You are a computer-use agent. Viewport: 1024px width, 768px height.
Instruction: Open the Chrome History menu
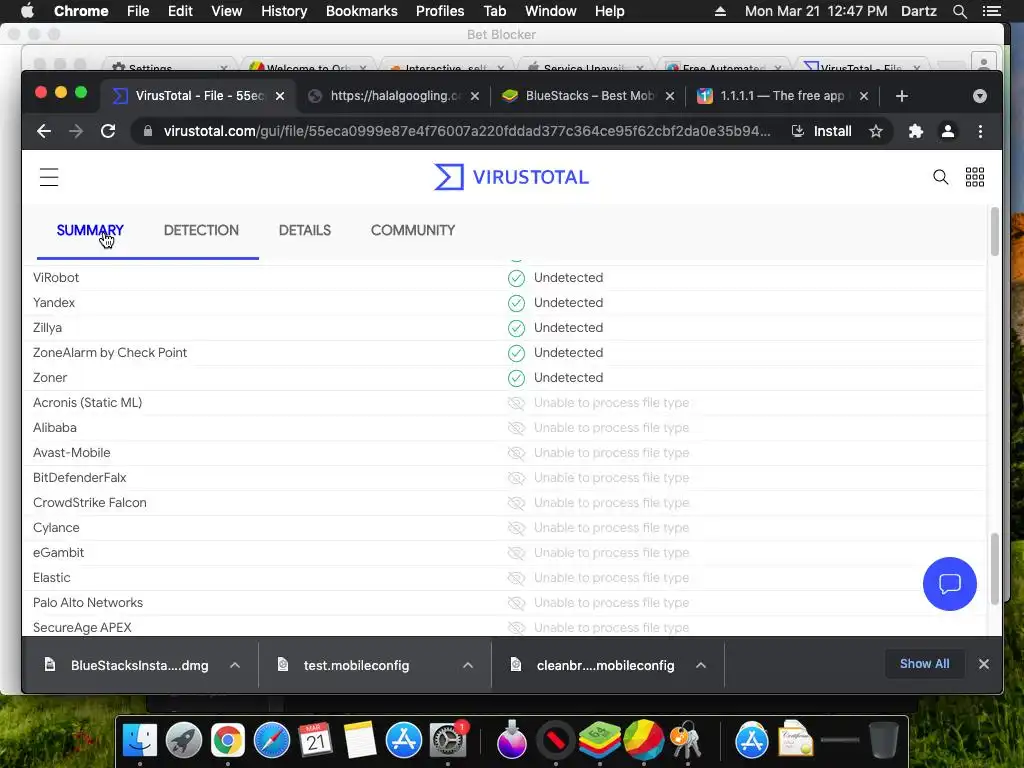[x=283, y=11]
